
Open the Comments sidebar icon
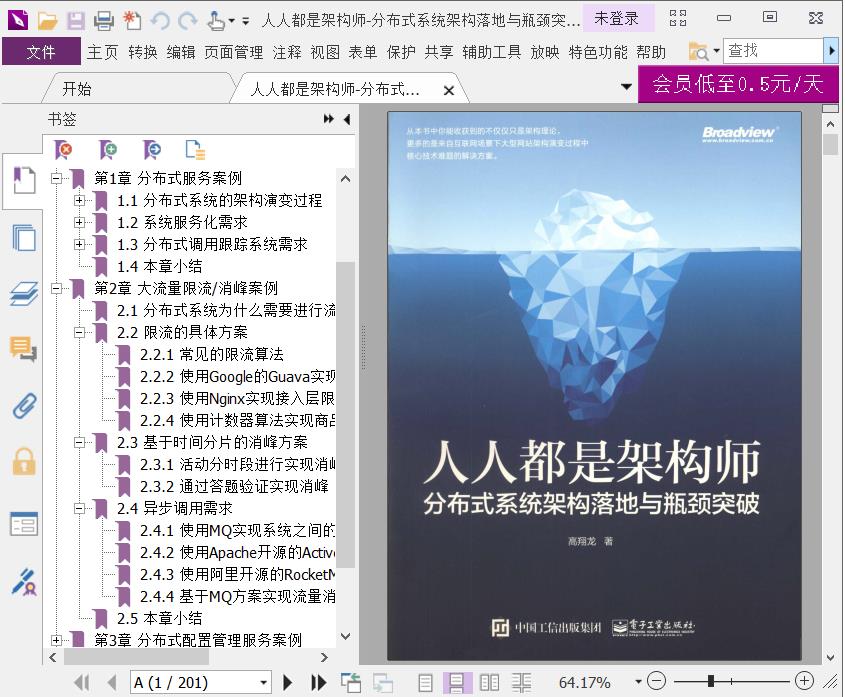[x=23, y=349]
